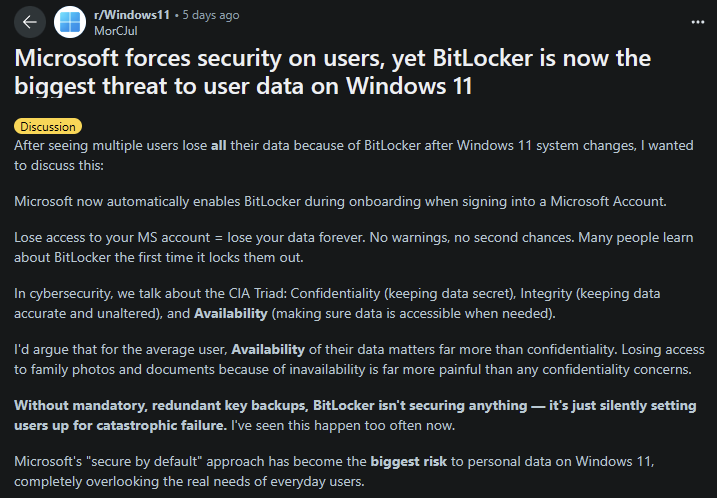Click bold 'Availability' after 'average user'
Viewport: 717px width, 498px height.
click(268, 350)
